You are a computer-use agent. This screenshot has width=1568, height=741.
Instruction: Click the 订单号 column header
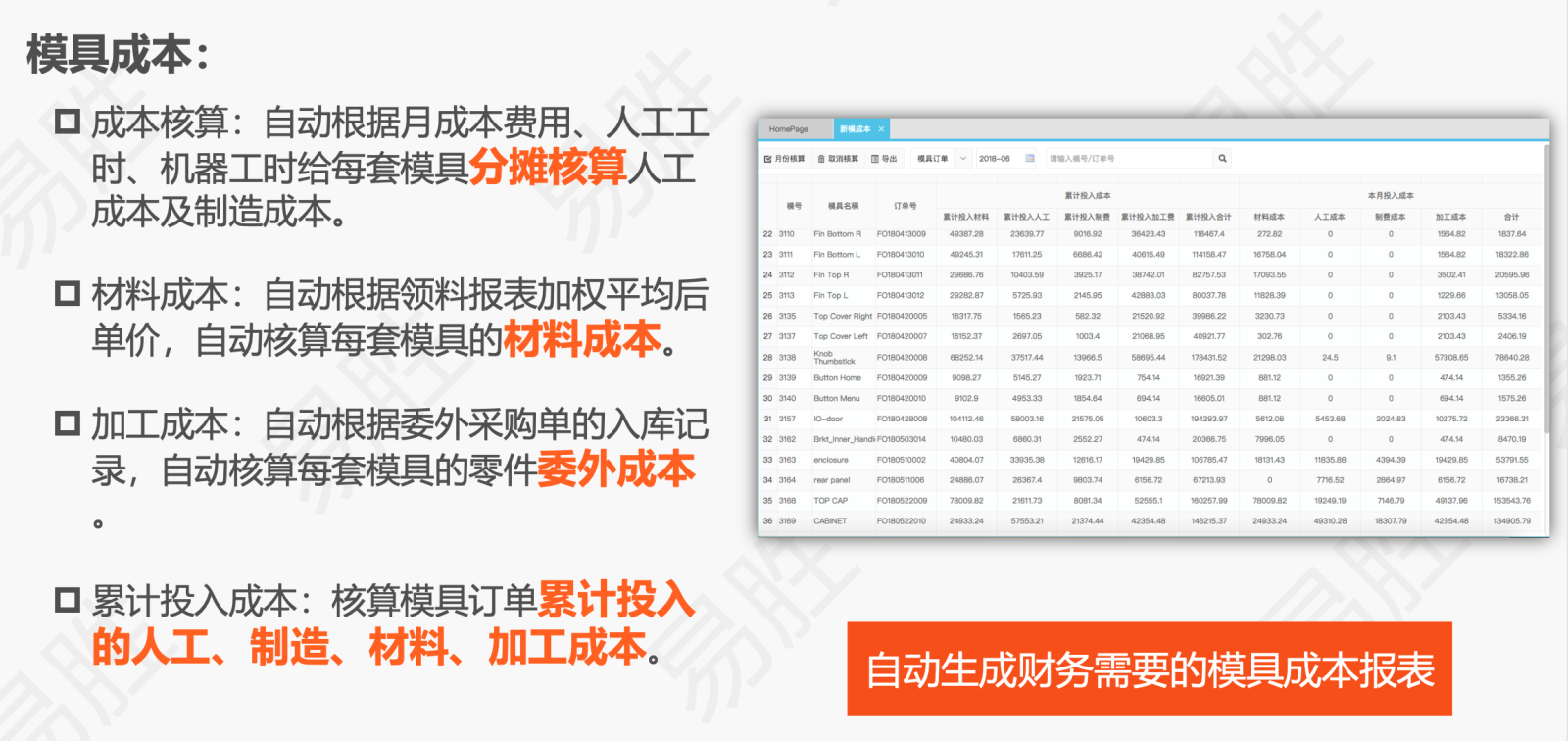905,206
